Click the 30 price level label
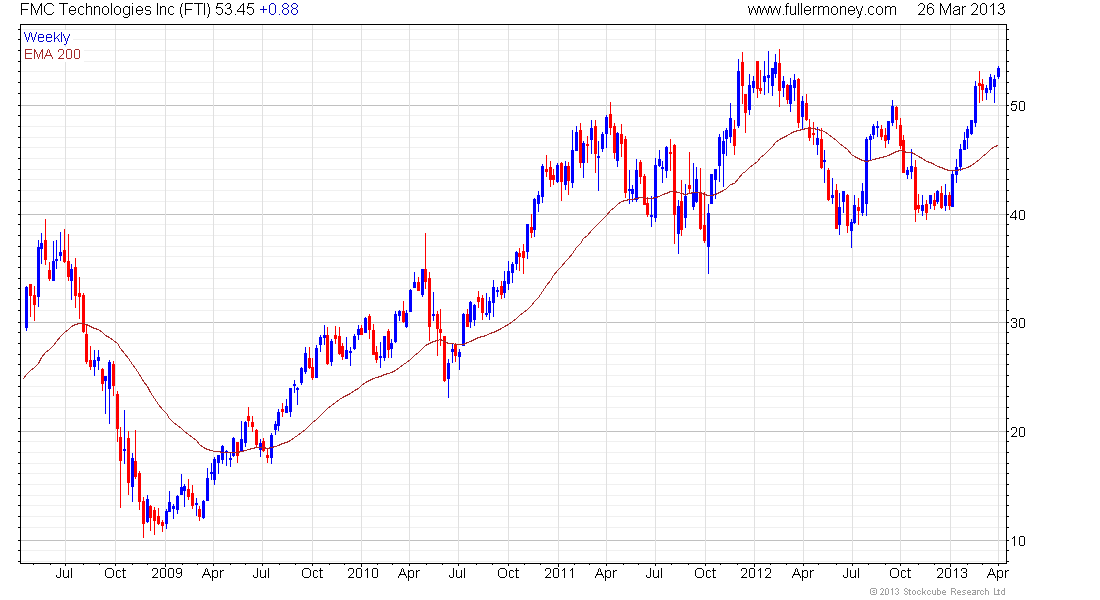1100x600 pixels. [1017, 324]
